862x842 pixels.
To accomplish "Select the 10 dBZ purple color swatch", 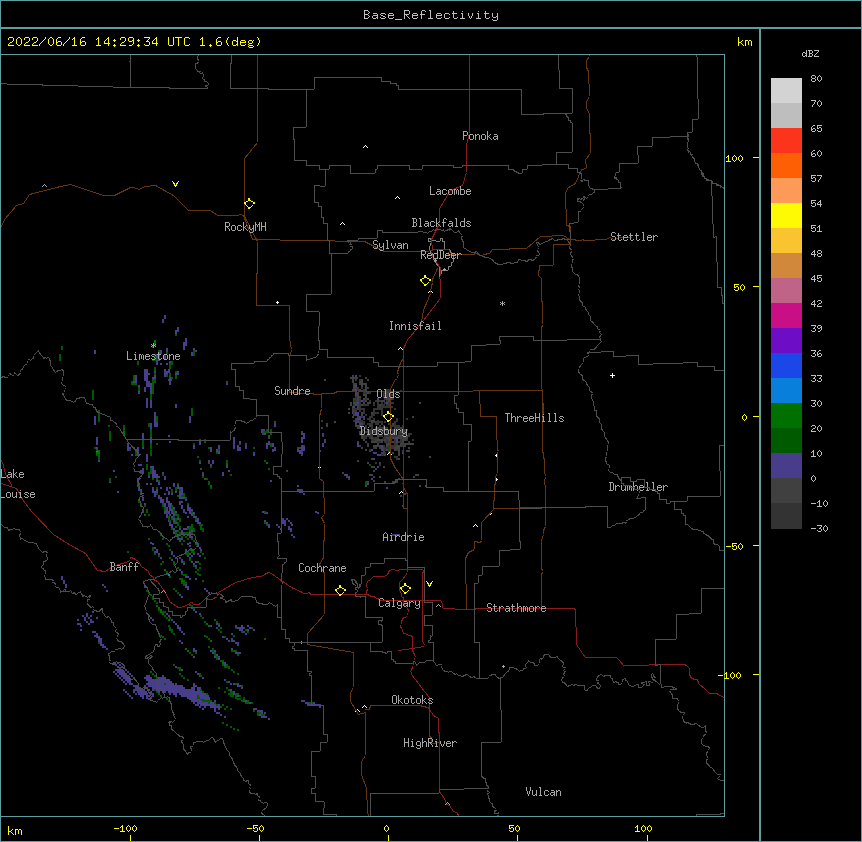I will 786,465.
